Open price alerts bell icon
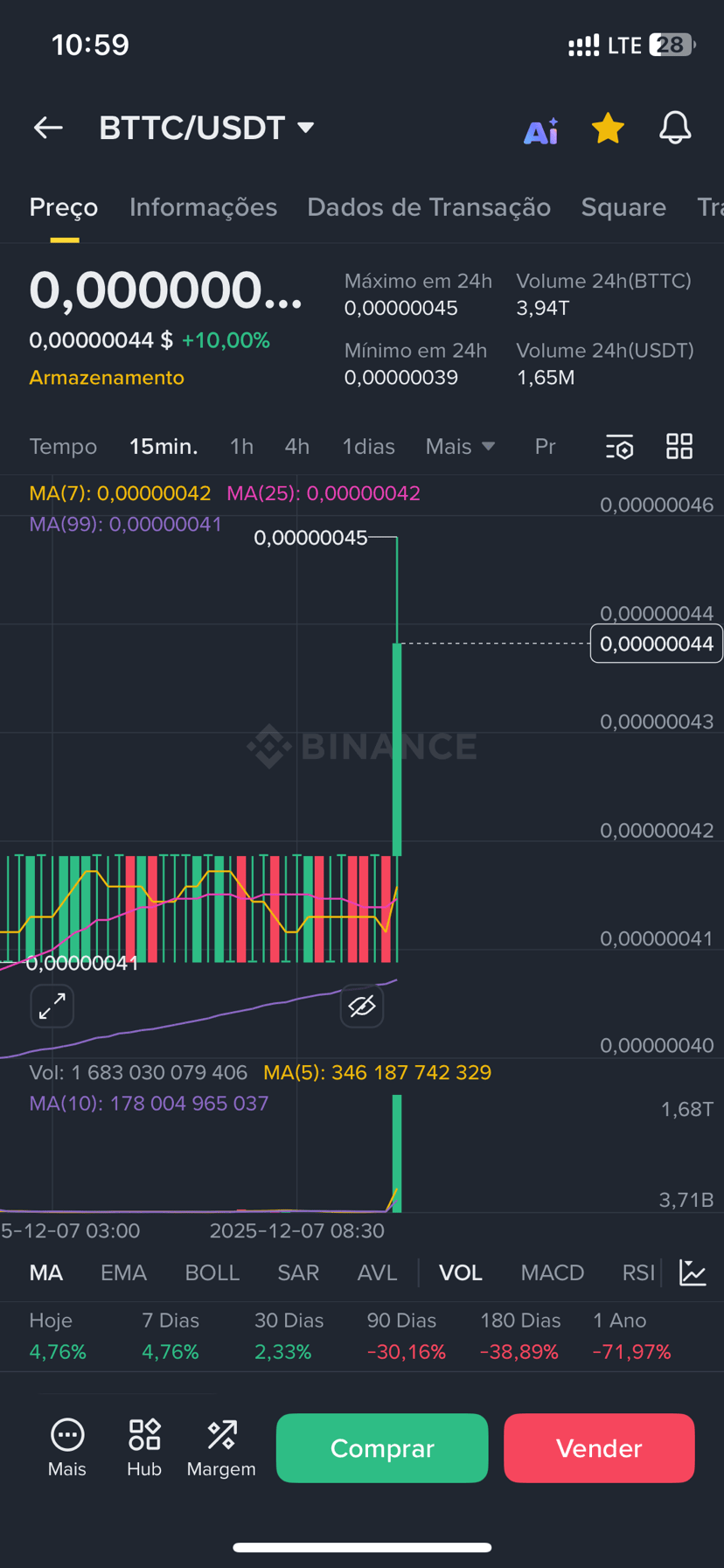This screenshot has height=1568, width=724. tap(675, 129)
